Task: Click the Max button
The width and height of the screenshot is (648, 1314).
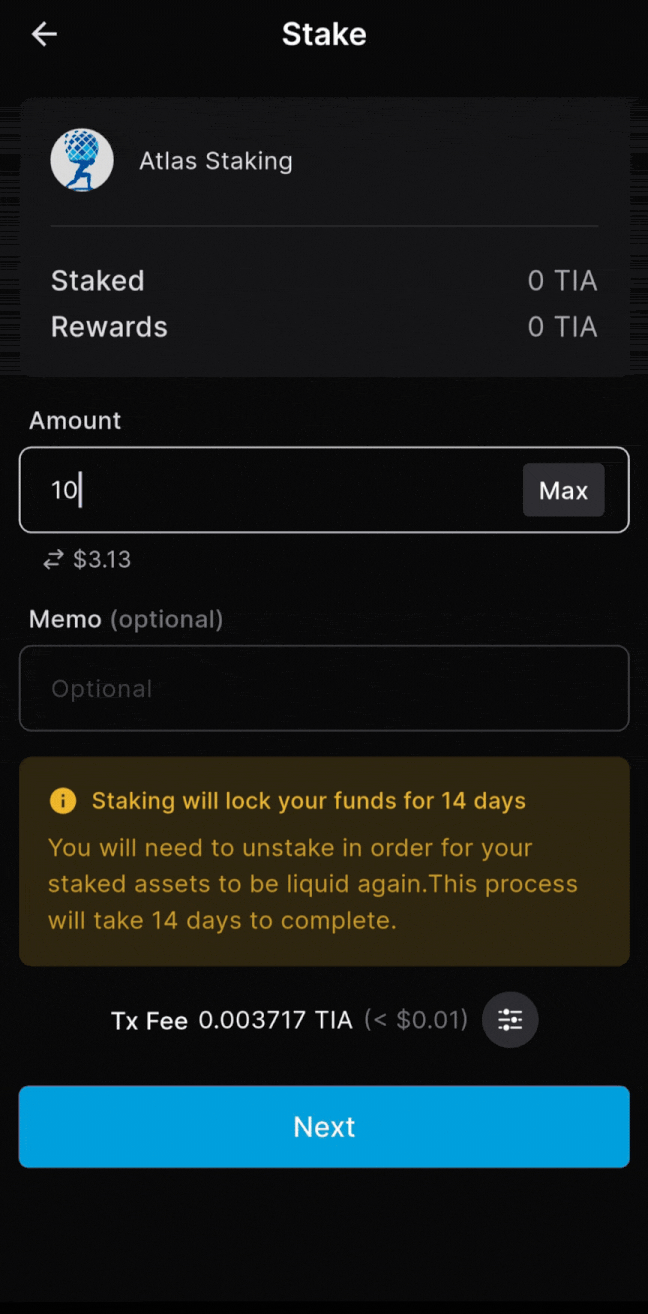Action: (563, 490)
